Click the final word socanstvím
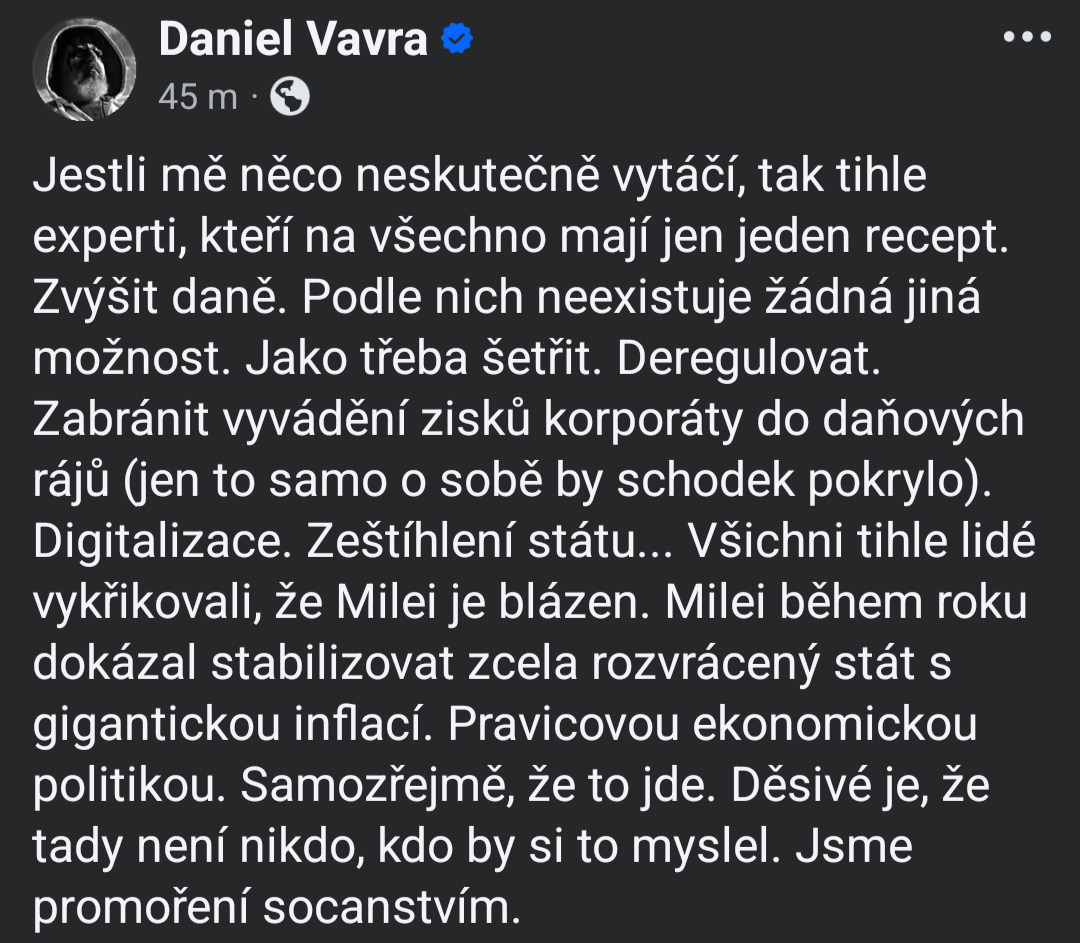This screenshot has width=1080, height=943. click(x=391, y=908)
